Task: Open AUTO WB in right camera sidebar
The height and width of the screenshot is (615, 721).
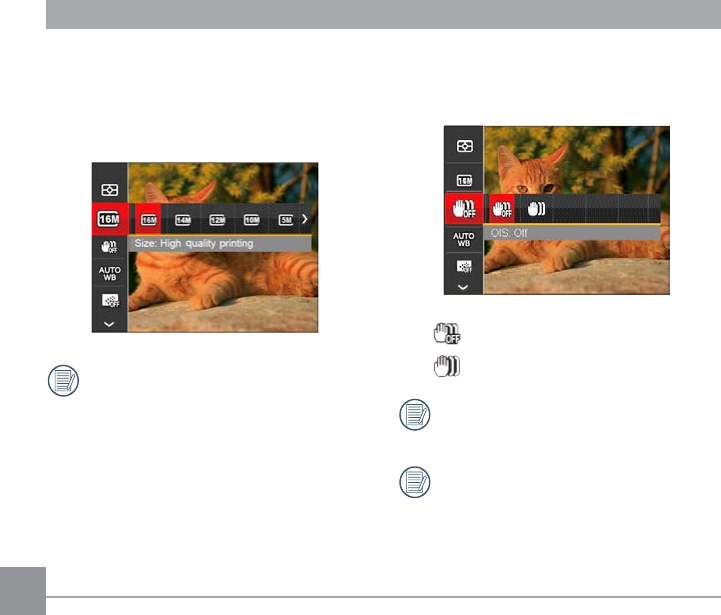Action: 464,239
